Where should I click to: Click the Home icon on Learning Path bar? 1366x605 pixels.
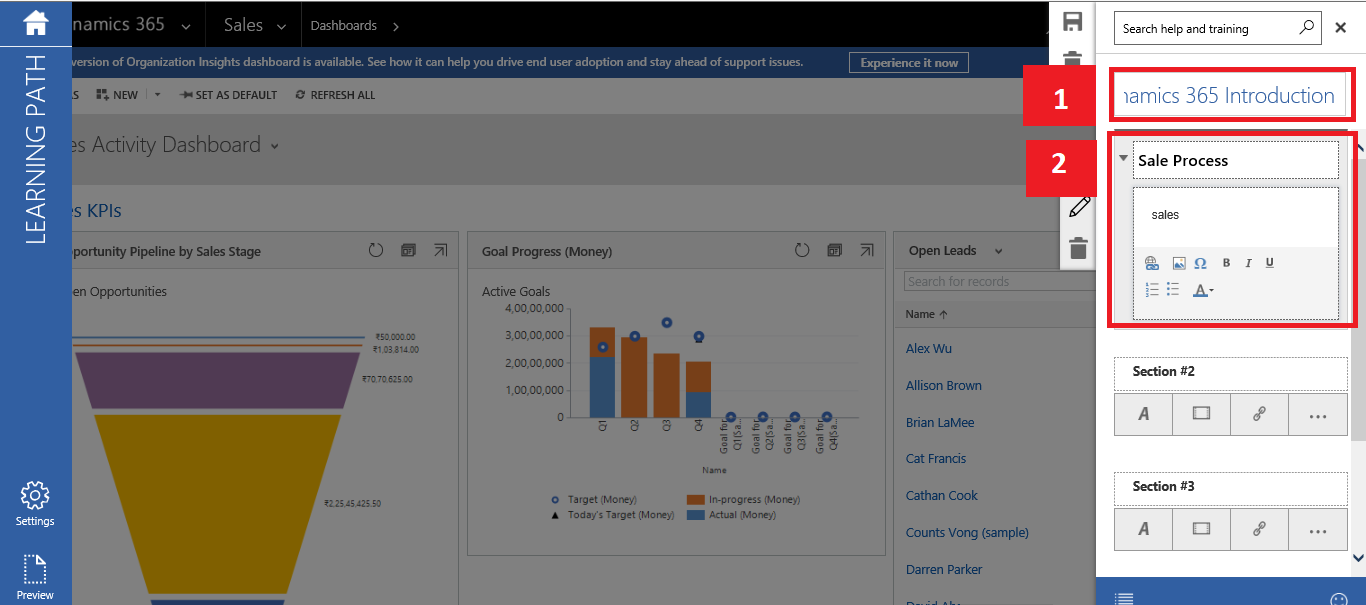[x=35, y=21]
